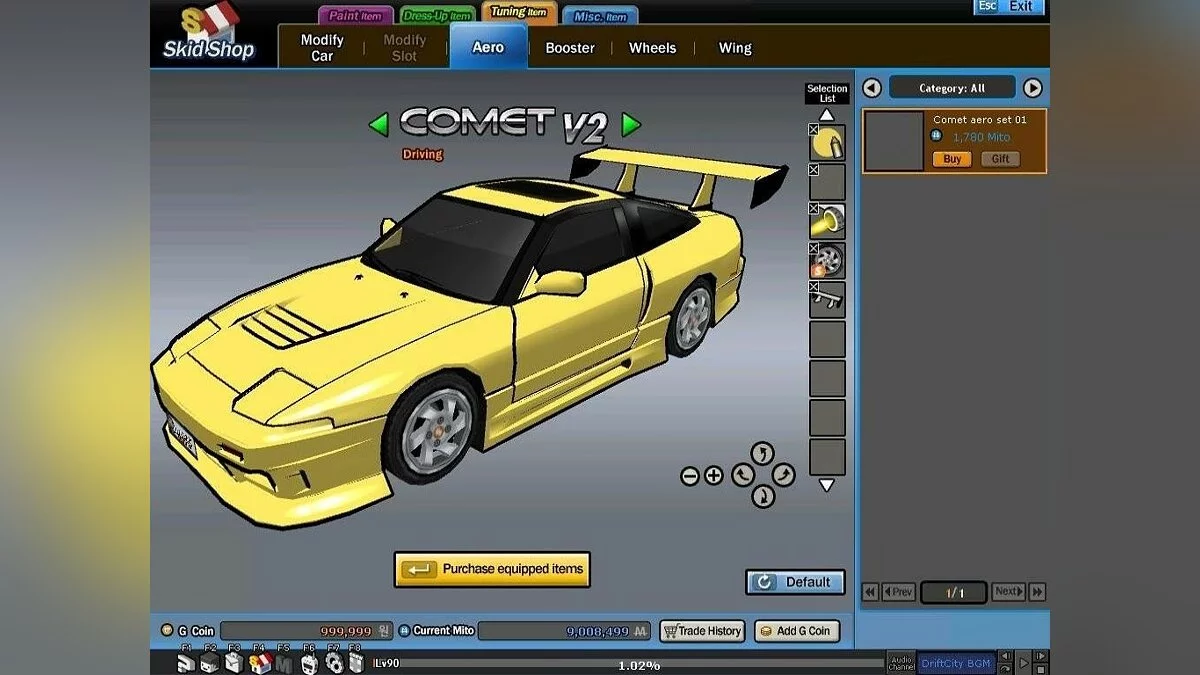This screenshot has height=675, width=1200.
Task: Uncheck the X on the empty second slot
Action: (x=813, y=169)
